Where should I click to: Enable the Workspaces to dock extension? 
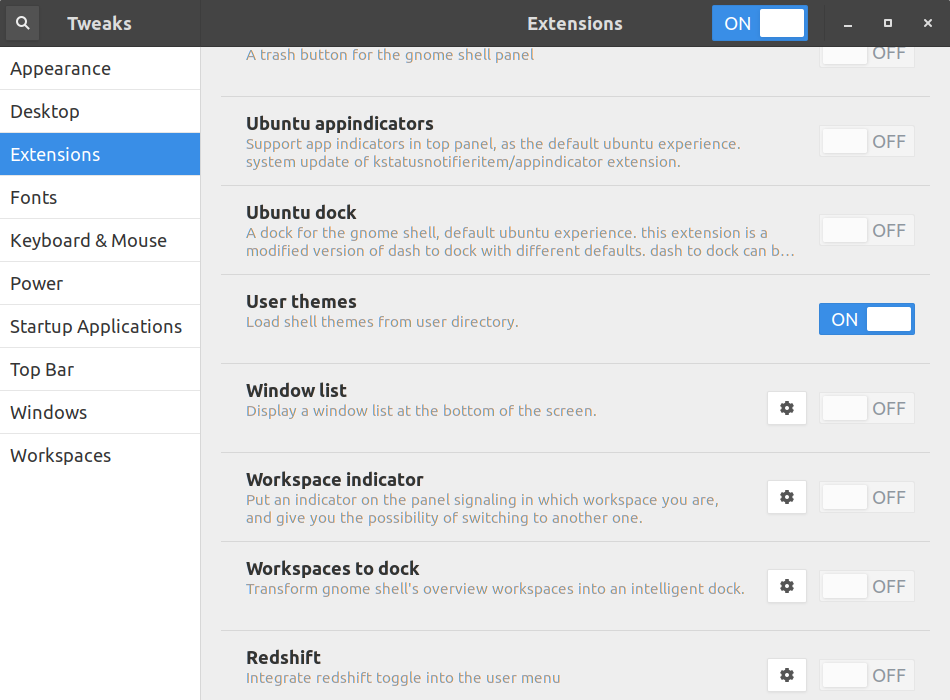(866, 587)
